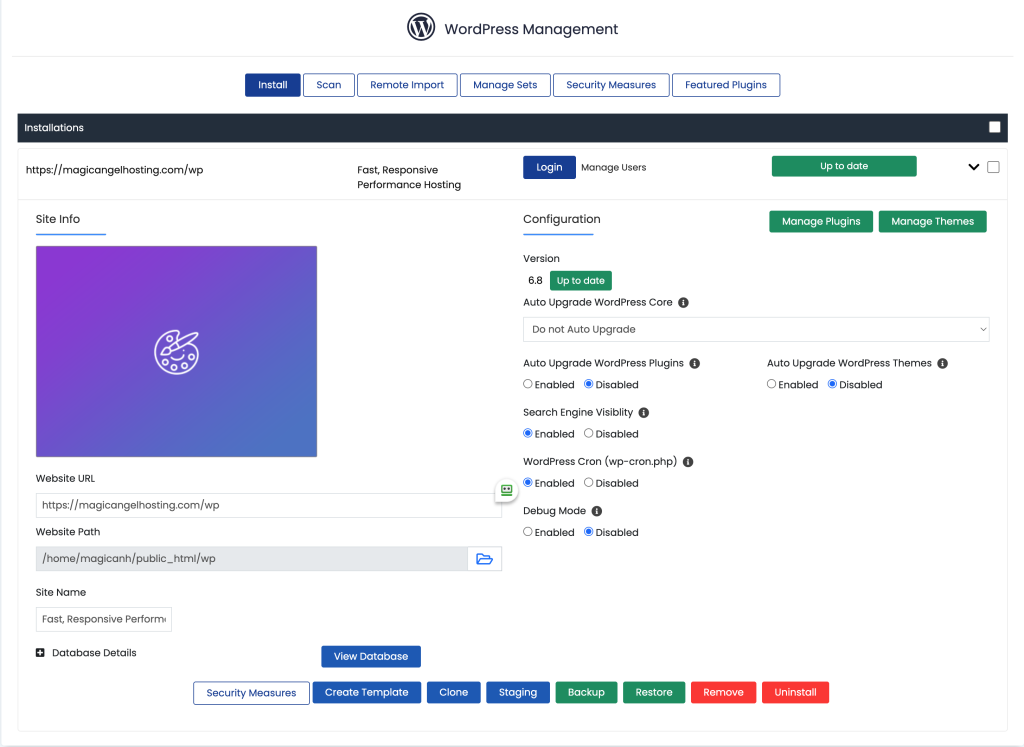The image size is (1024, 747).
Task: Click the https://magicangelhosting.com/wp installation URL
Action: coord(115,170)
